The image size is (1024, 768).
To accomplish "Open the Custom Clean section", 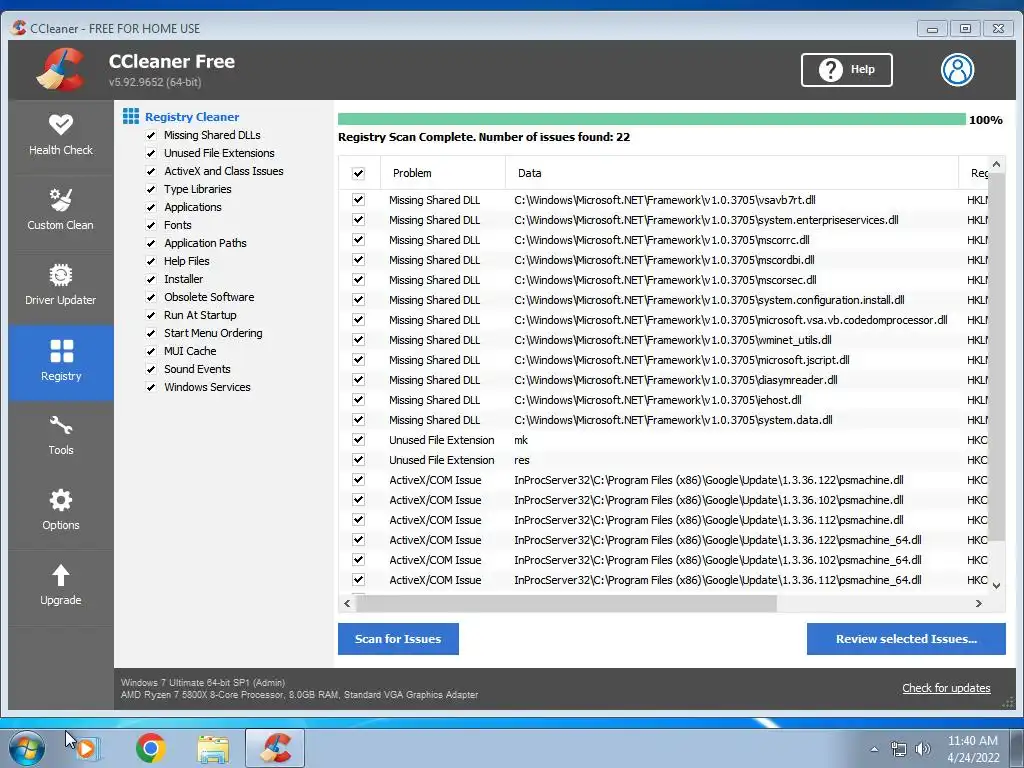I will point(61,212).
